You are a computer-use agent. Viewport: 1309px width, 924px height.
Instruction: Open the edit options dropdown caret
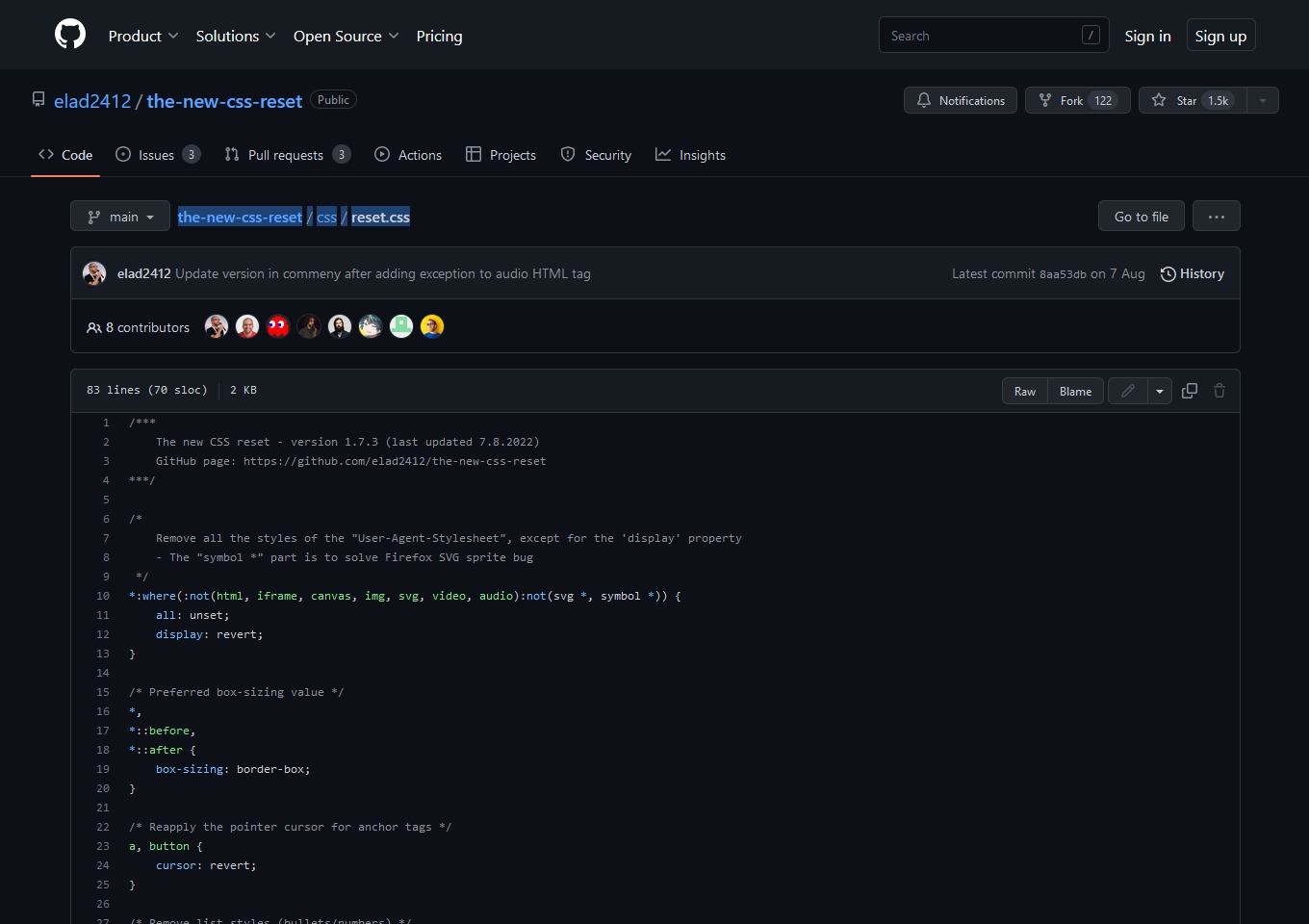coord(1160,391)
